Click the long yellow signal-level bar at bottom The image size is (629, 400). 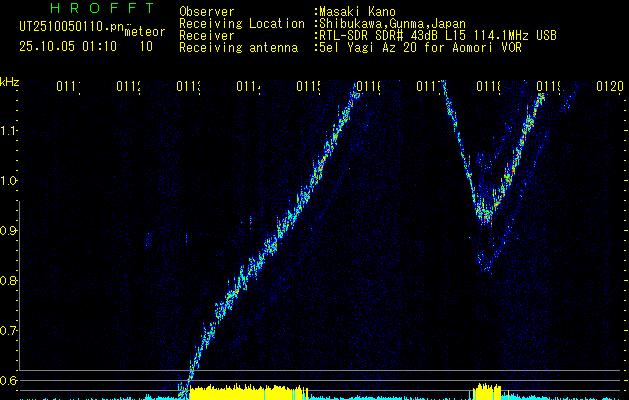coord(249,392)
